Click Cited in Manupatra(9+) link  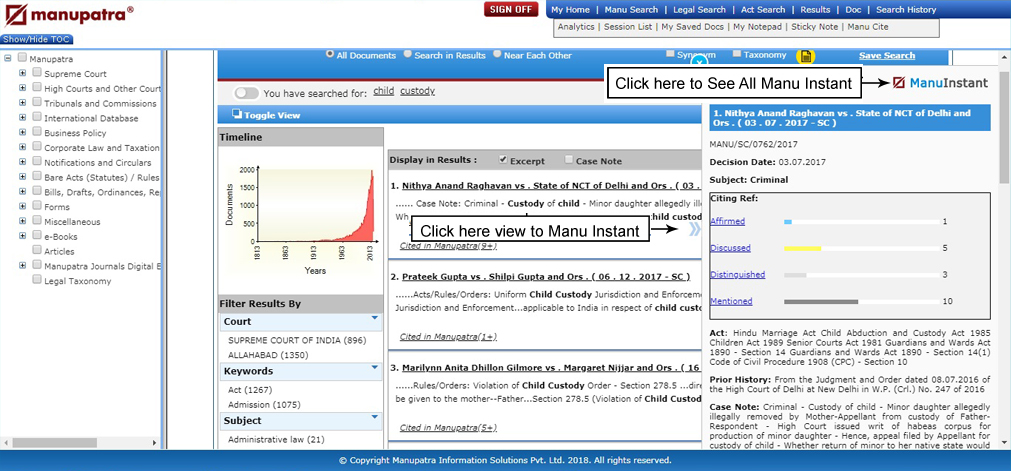pyautogui.click(x=448, y=246)
